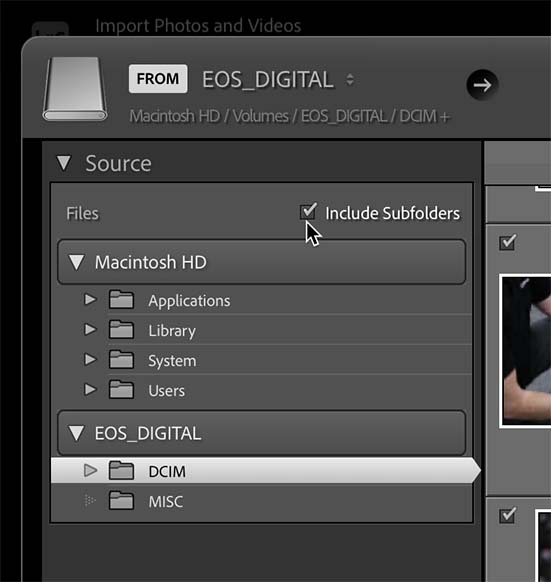Collapse the Source panel
Screen dimensions: 551x582
63,163
